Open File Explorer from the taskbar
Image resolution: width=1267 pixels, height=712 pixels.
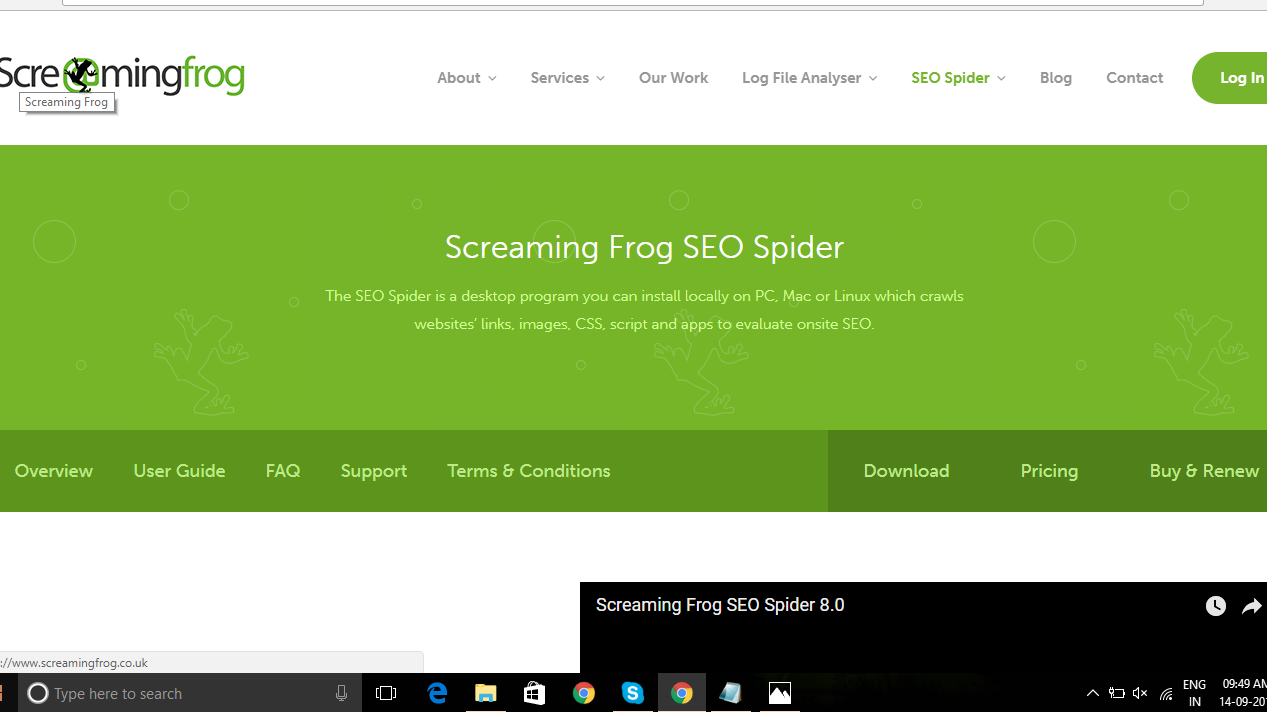pyautogui.click(x=486, y=693)
